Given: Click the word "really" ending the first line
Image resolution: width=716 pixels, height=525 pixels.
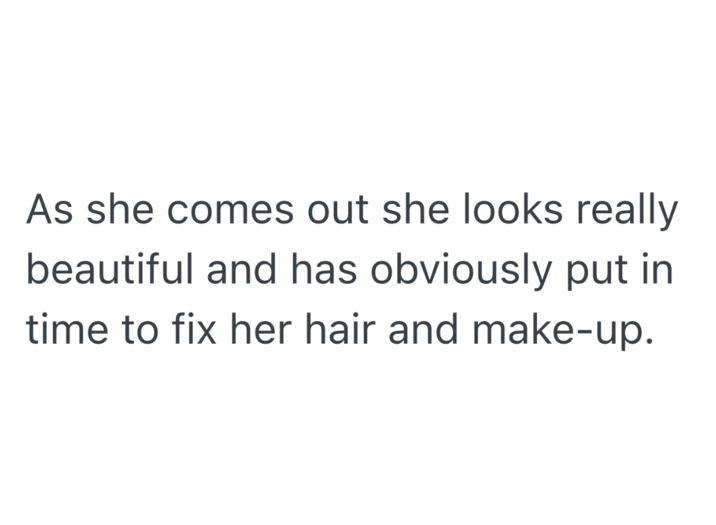Looking at the screenshot, I should pos(628,213).
